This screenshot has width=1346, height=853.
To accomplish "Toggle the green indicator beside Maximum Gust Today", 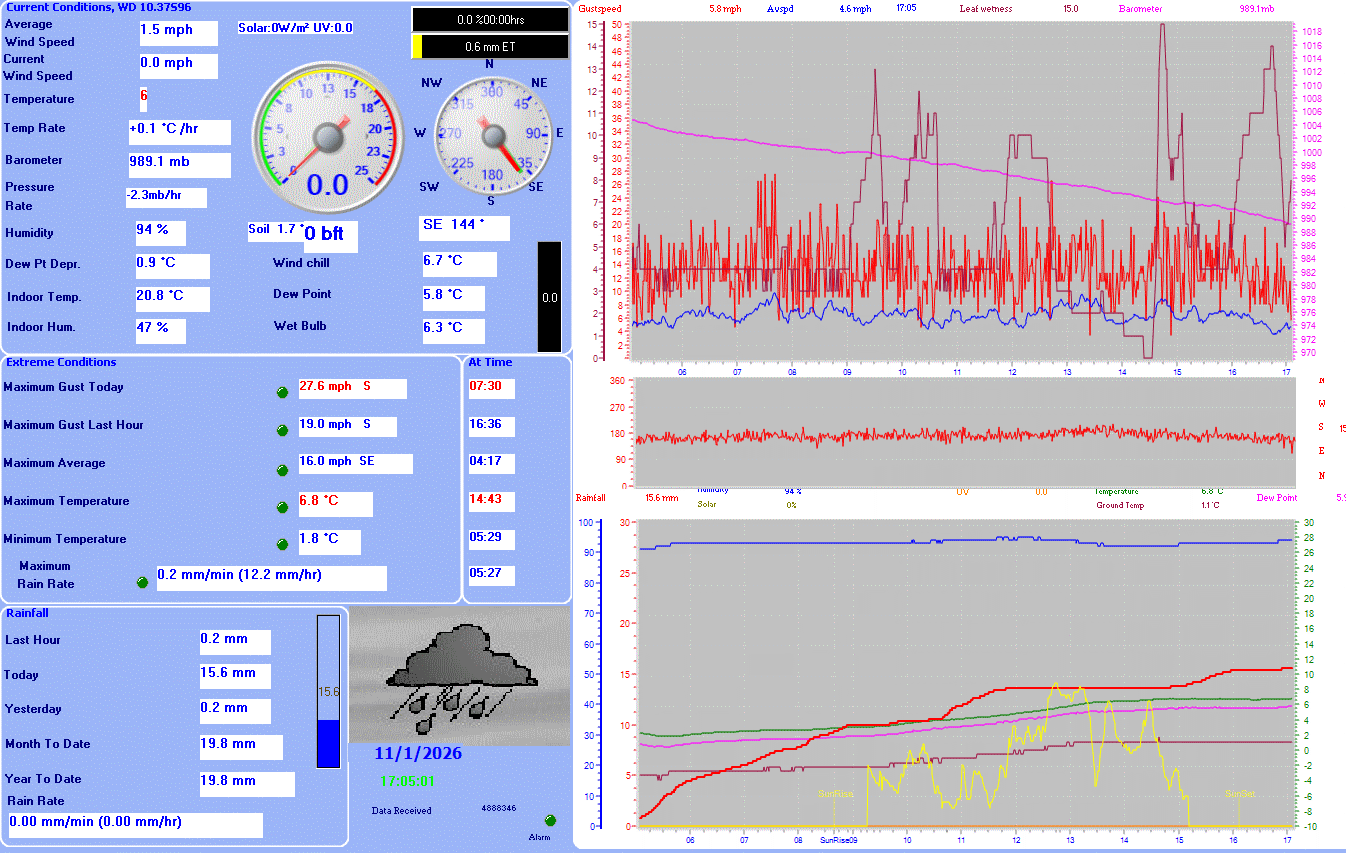I will [x=282, y=392].
